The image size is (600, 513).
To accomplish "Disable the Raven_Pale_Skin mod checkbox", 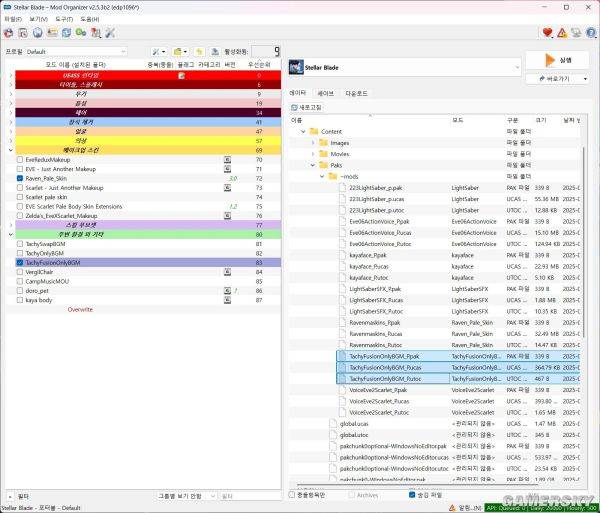I will pos(20,178).
